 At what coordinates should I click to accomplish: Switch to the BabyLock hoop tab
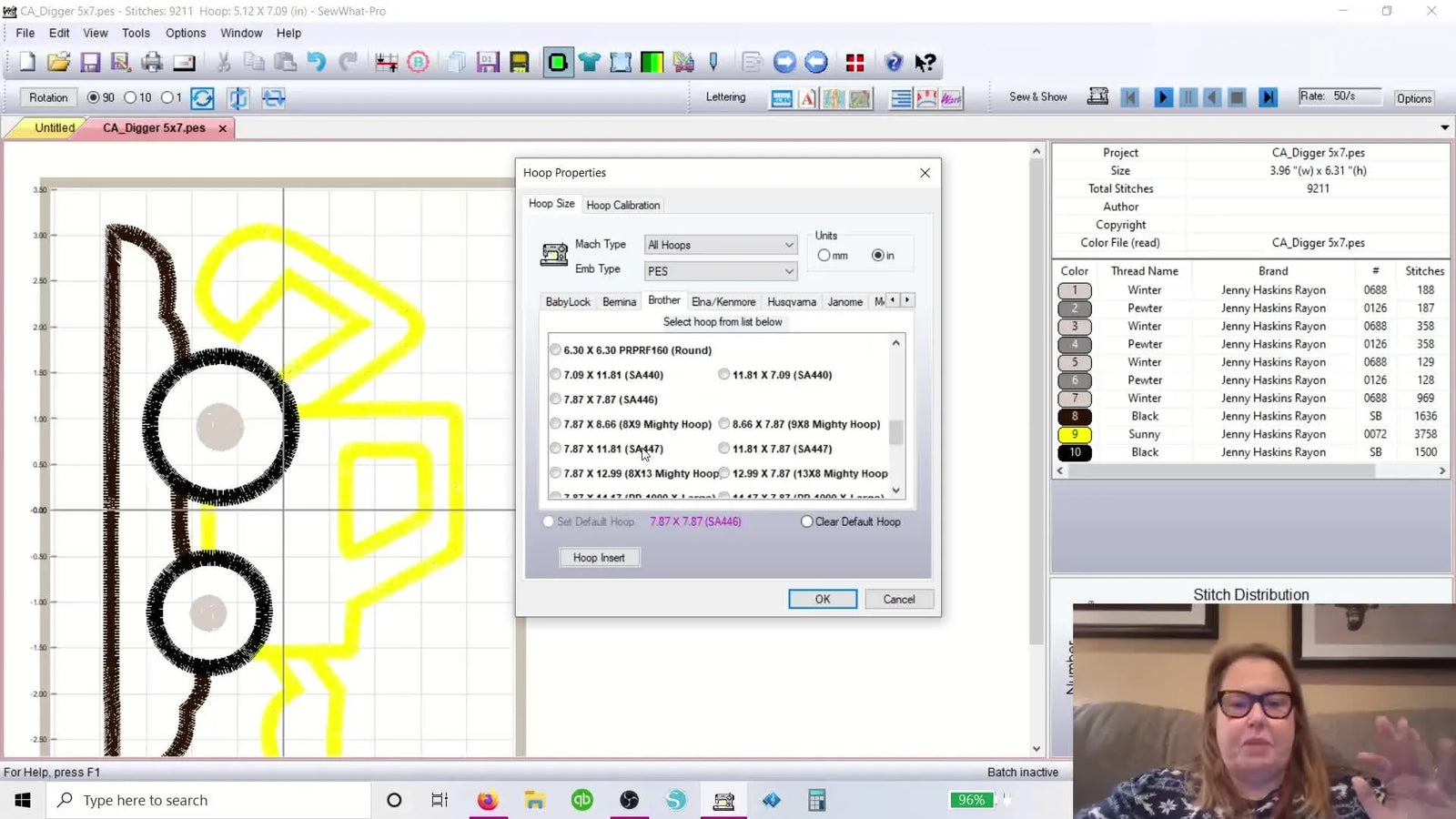click(568, 302)
